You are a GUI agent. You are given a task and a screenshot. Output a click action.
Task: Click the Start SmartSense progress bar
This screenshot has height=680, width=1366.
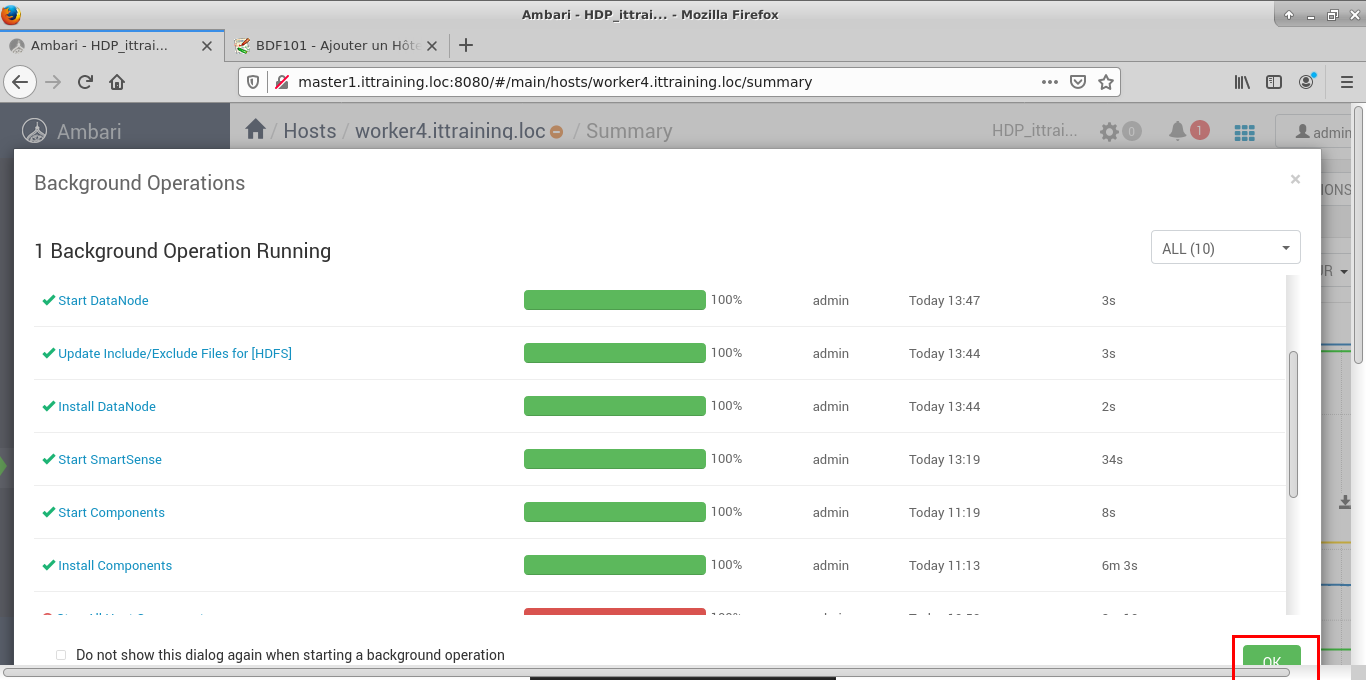614,459
